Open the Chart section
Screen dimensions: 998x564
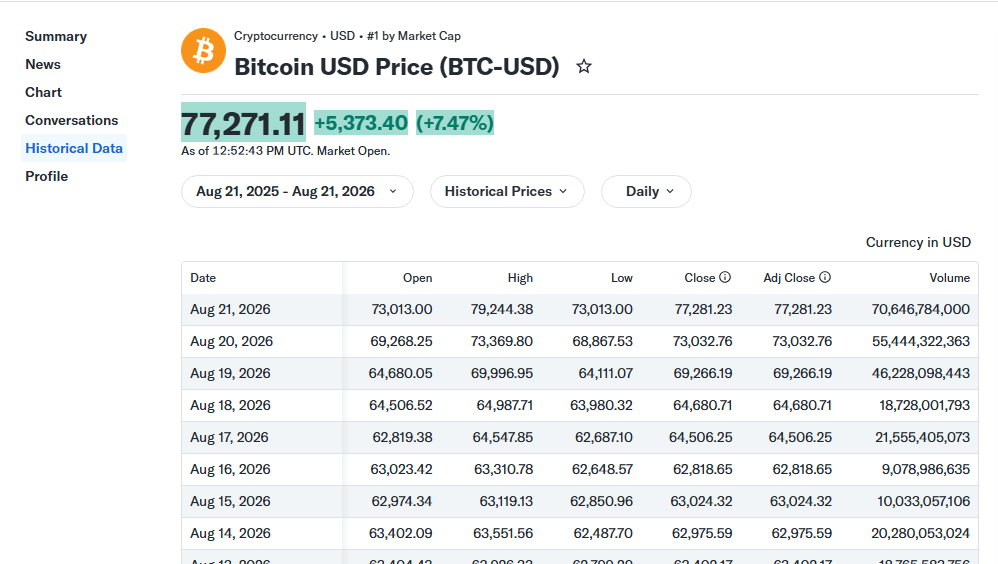43,92
